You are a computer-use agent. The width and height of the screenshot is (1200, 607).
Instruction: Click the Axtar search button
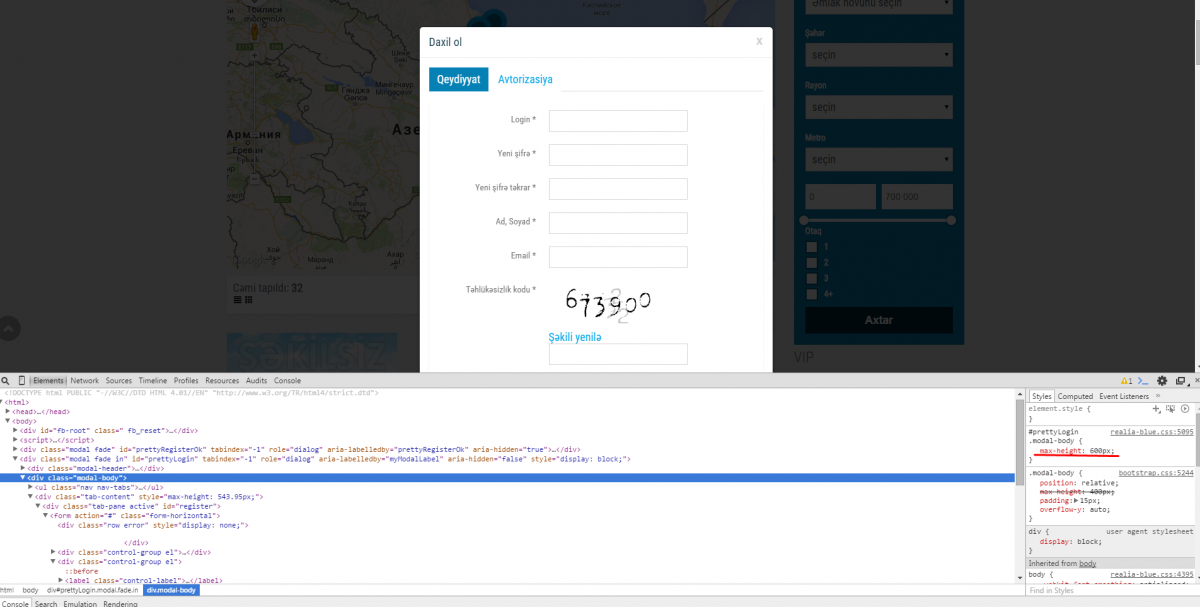pos(879,320)
